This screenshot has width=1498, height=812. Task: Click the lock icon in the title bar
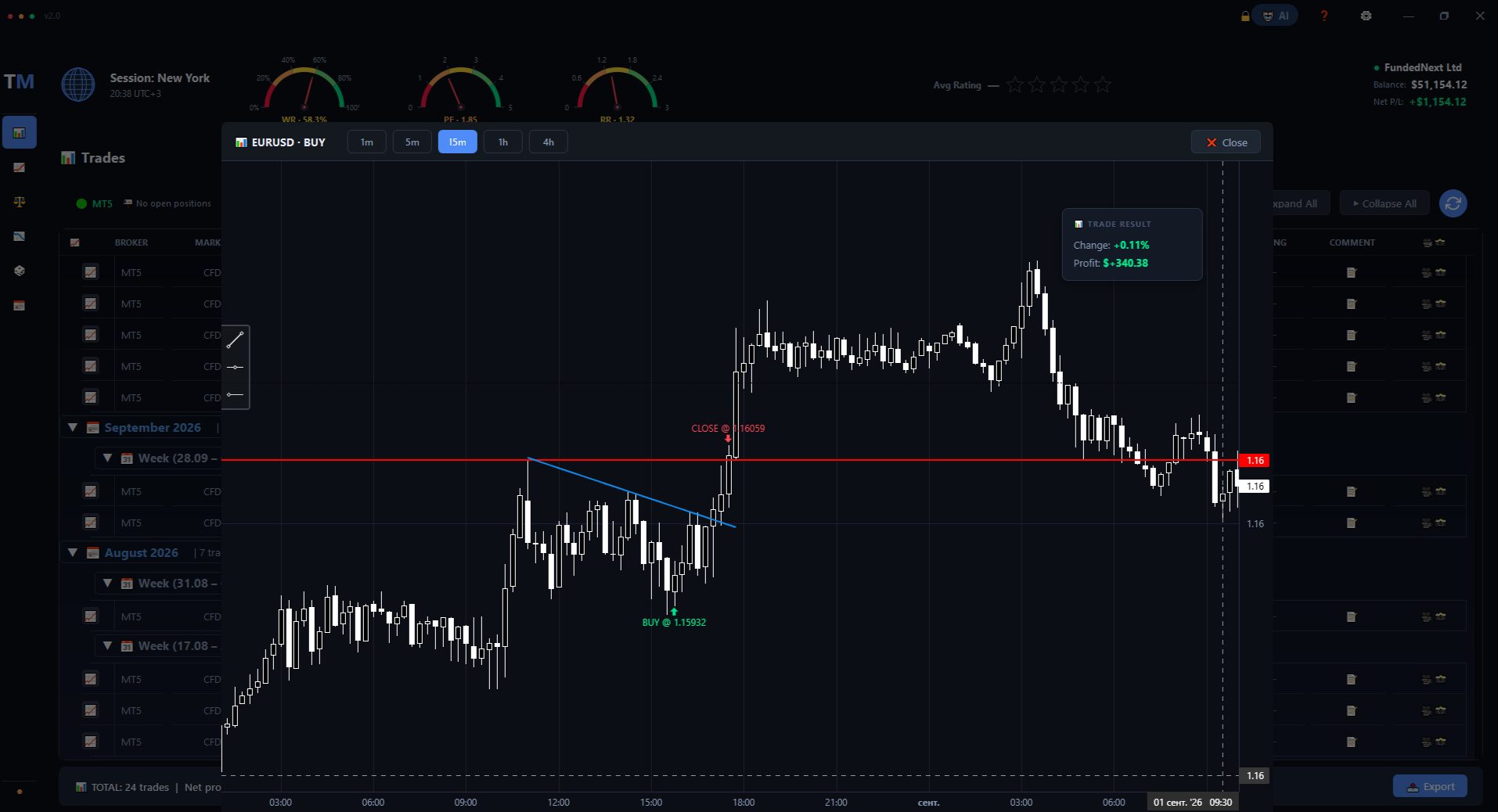pos(1245,16)
